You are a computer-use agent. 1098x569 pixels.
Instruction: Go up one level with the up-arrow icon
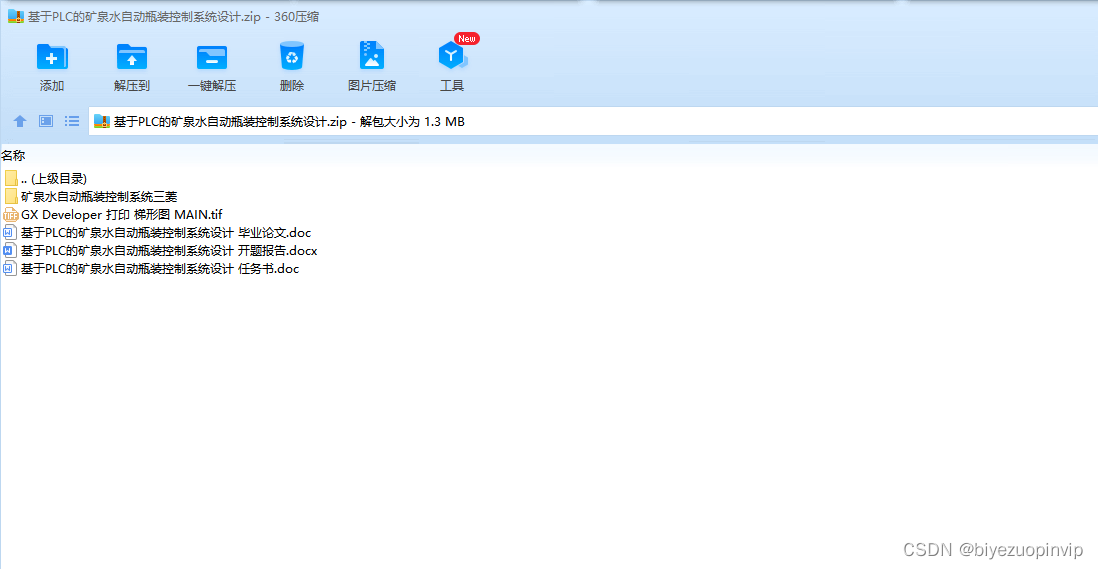coord(20,121)
